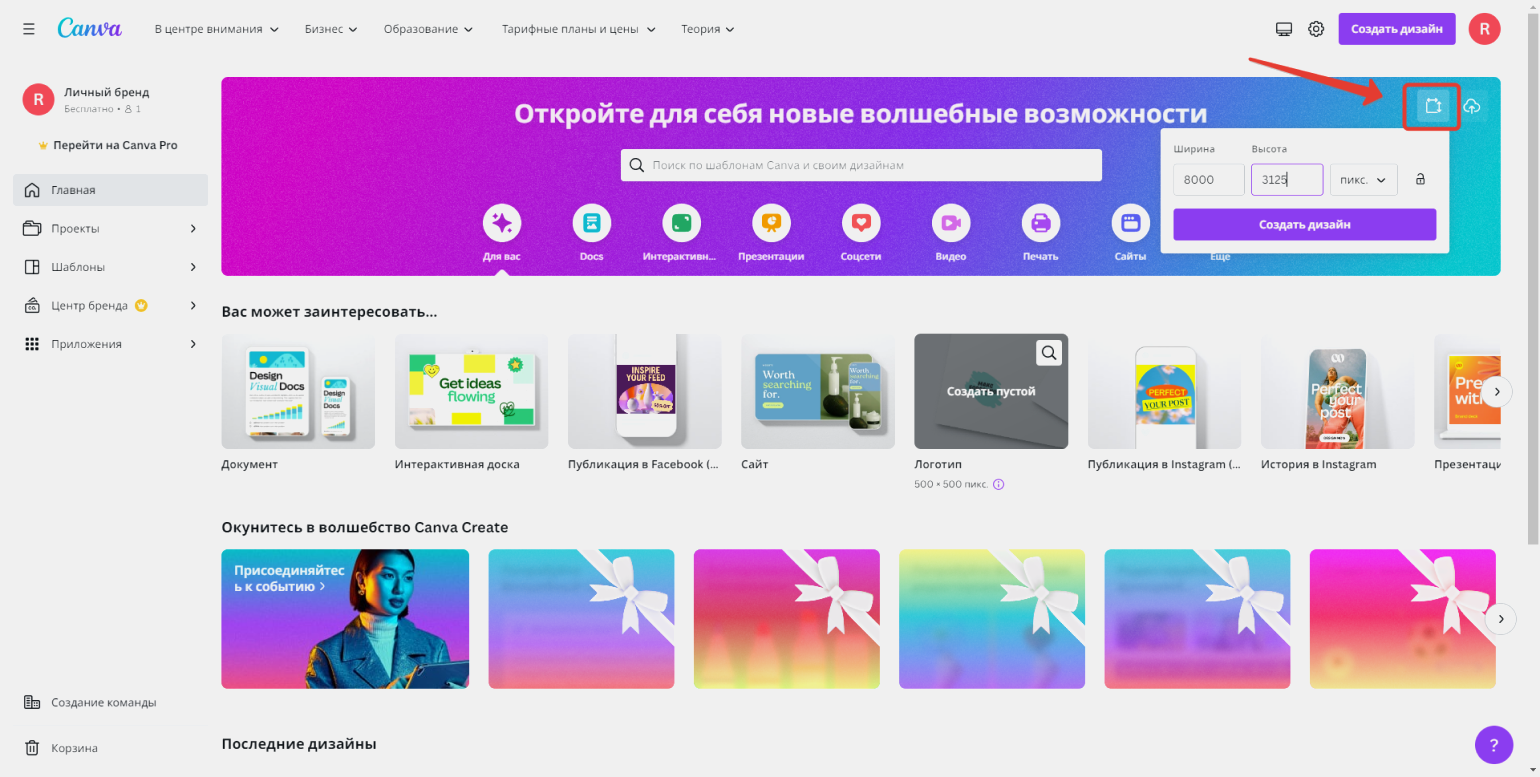Select the Для вас category icon

pyautogui.click(x=502, y=222)
